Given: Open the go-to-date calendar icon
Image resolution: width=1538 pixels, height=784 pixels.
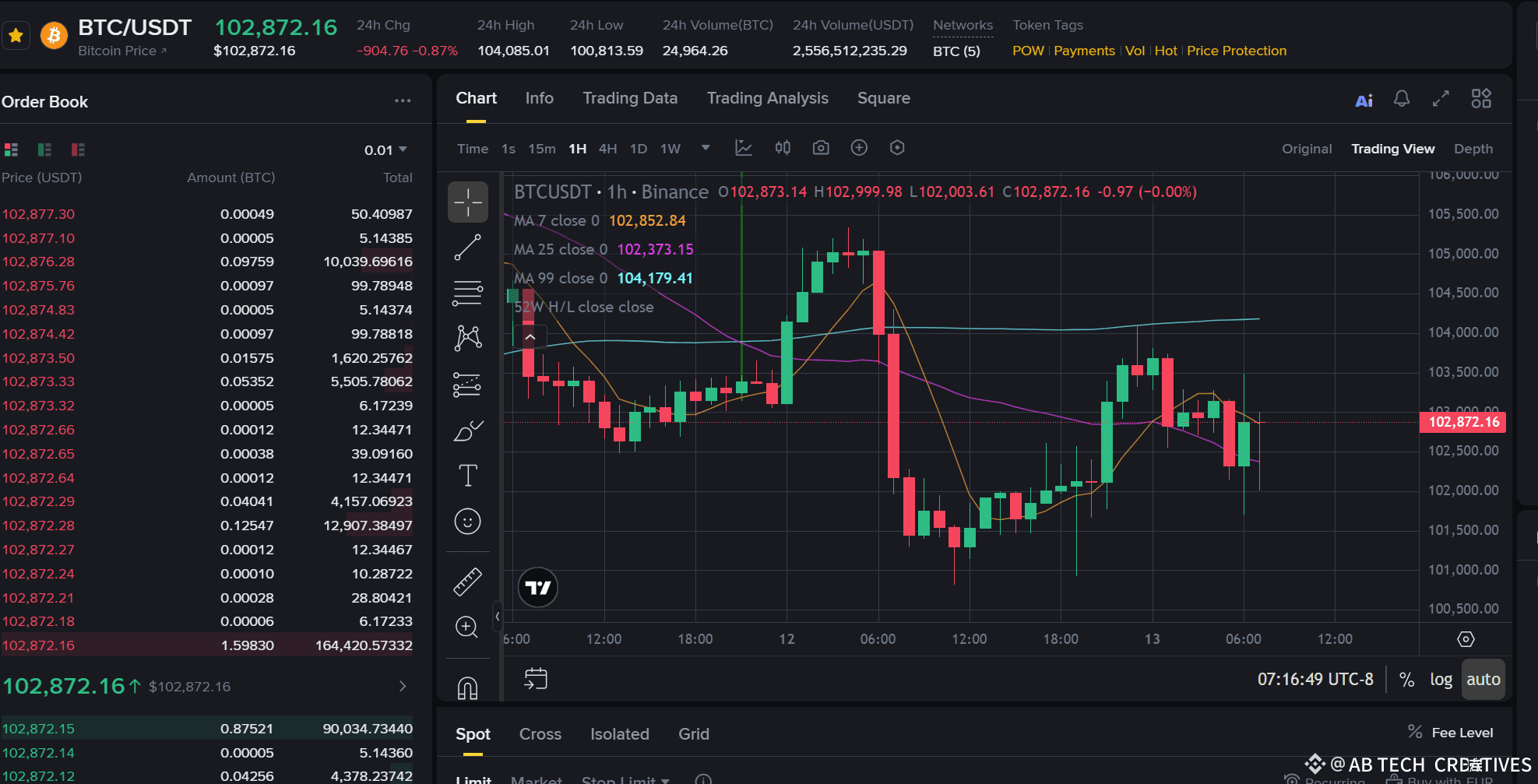Looking at the screenshot, I should (536, 679).
